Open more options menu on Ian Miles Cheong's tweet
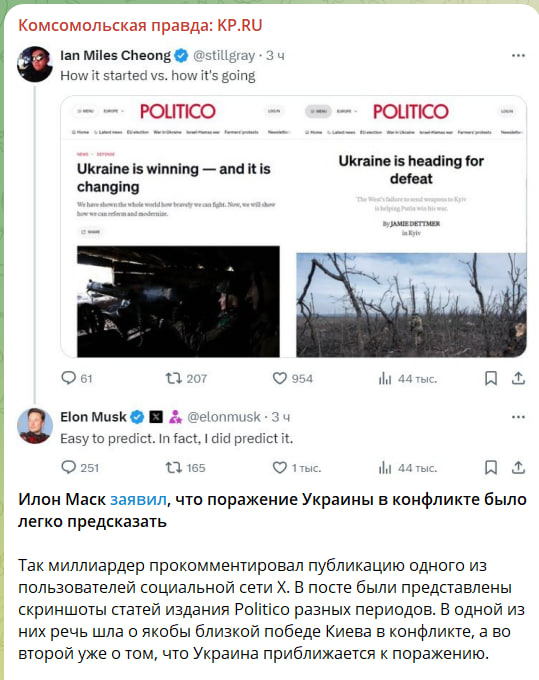This screenshot has height=680, width=539. coord(518,56)
